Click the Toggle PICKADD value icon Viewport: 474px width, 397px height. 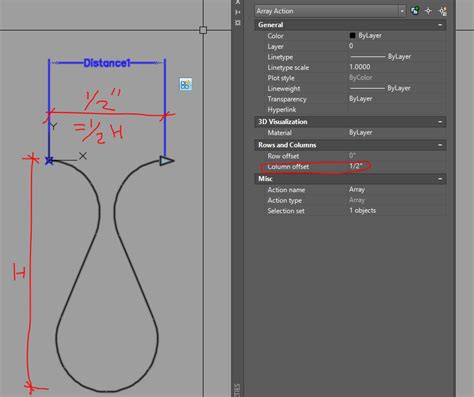click(415, 11)
